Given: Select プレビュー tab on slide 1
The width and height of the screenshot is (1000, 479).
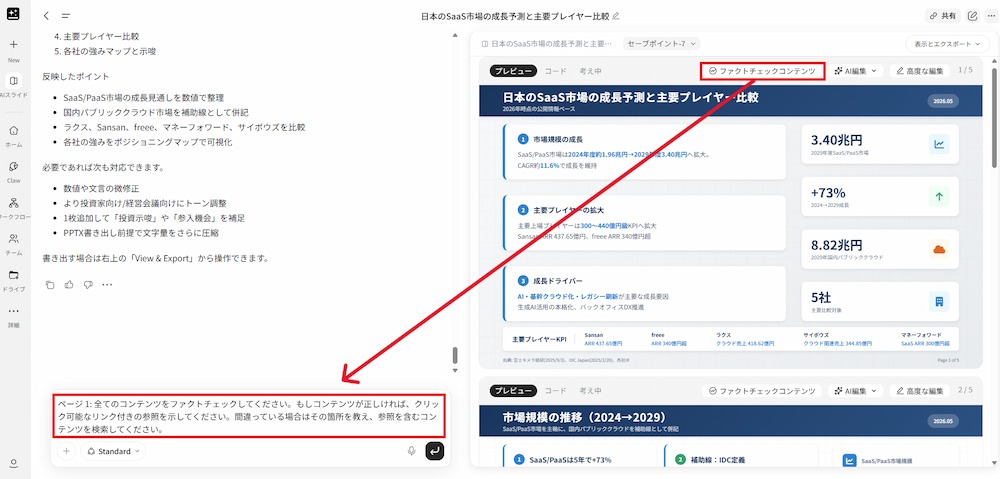Looking at the screenshot, I should click(513, 71).
